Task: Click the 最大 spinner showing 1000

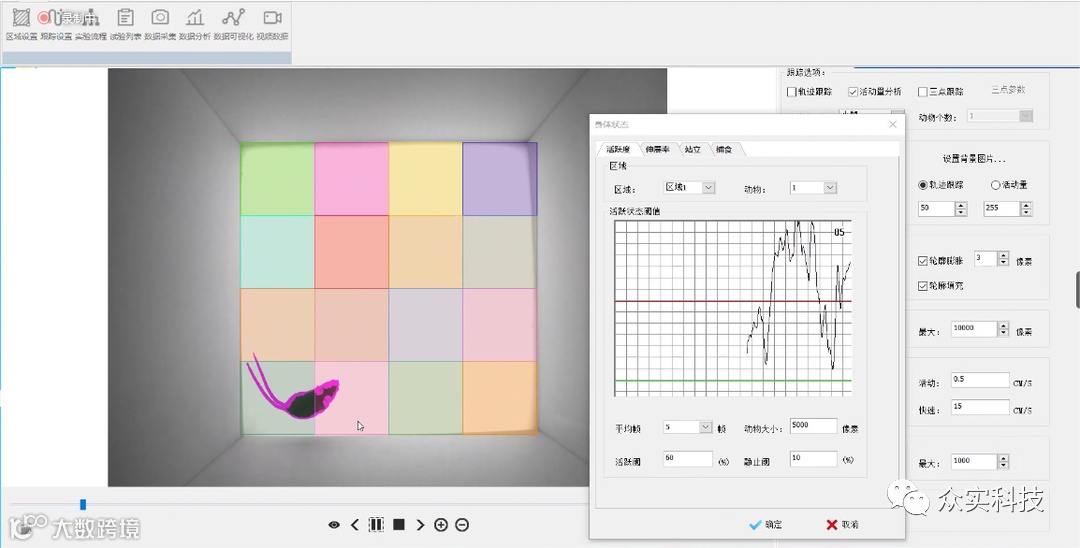Action: click(979, 461)
